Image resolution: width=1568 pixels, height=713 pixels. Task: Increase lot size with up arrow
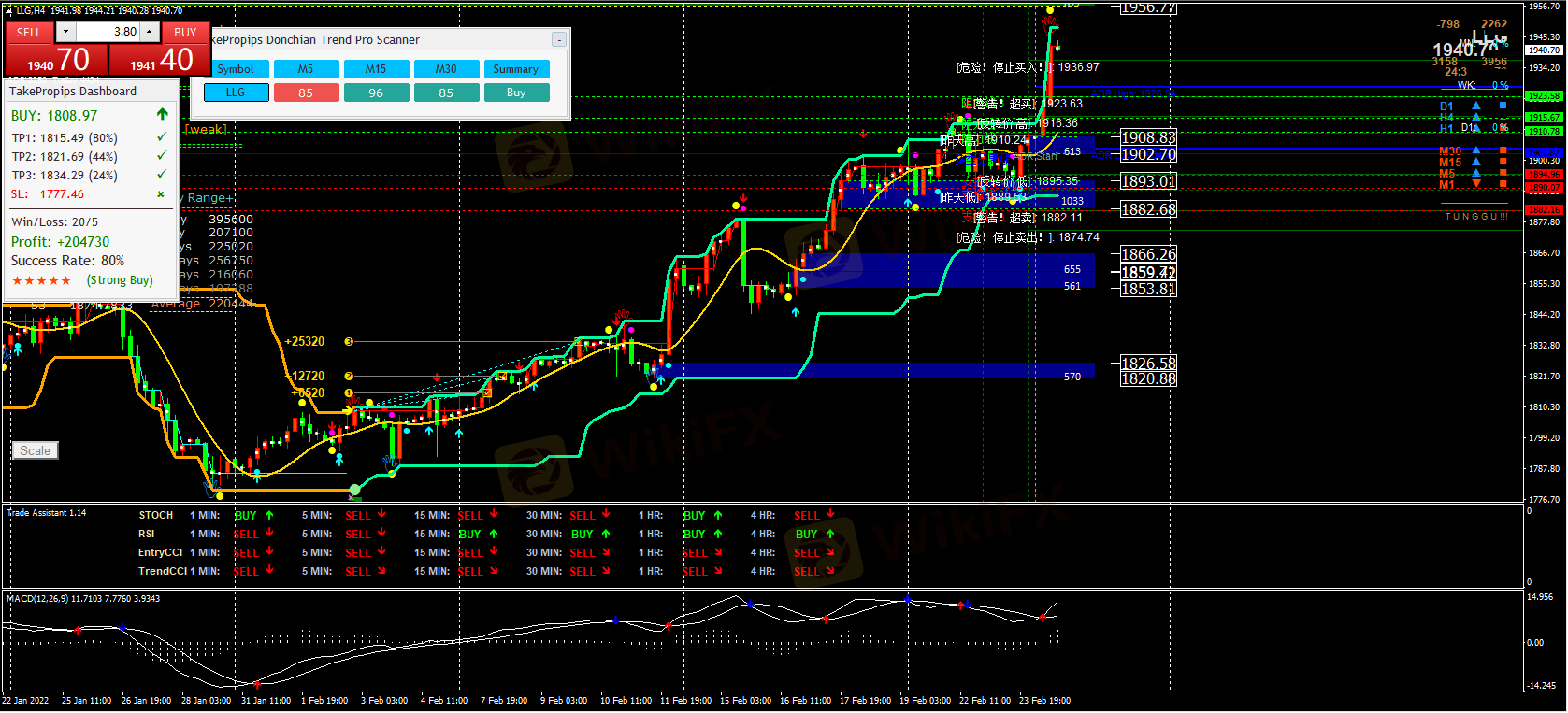150,32
